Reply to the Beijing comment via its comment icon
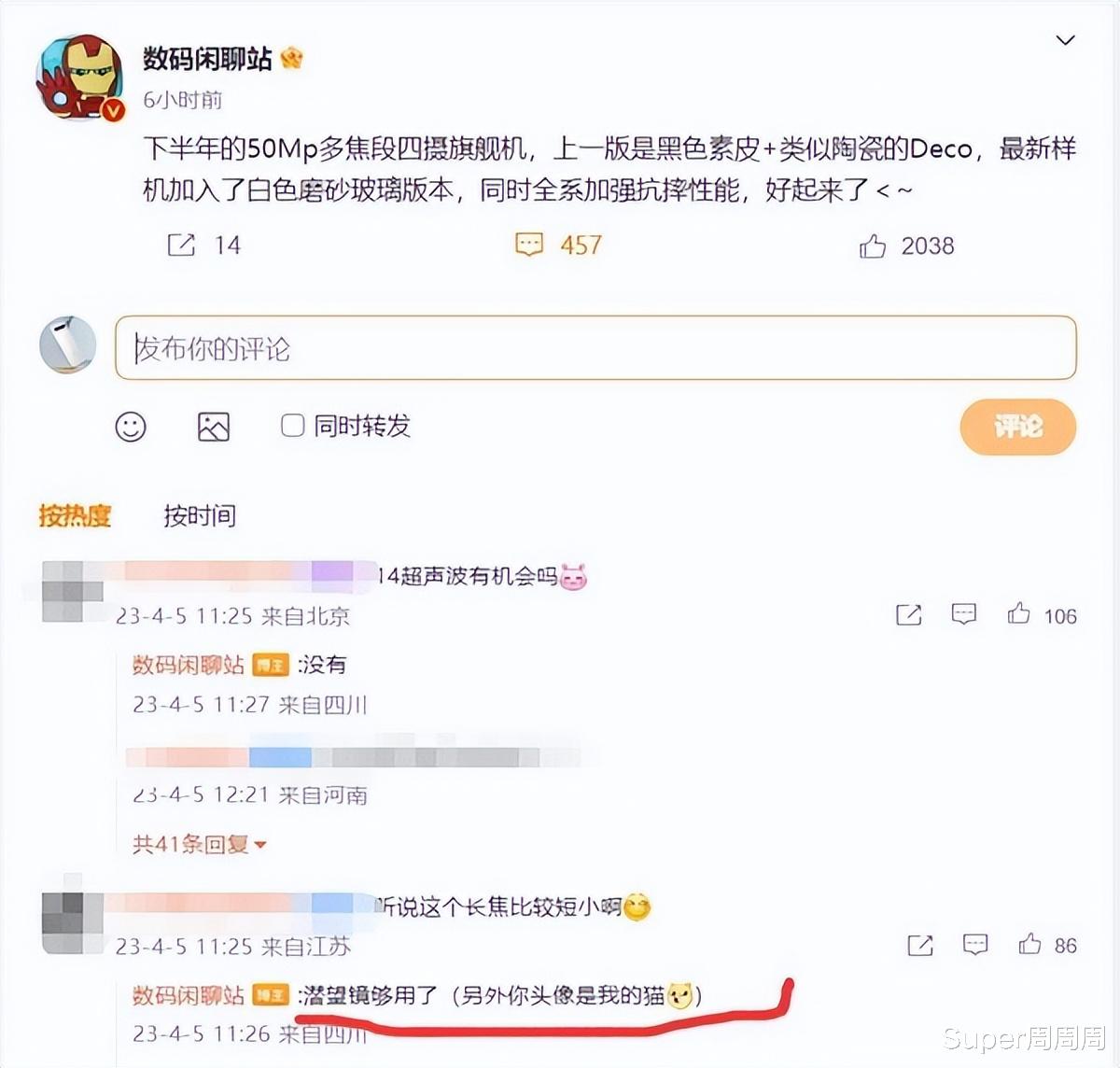1120x1068 pixels. coord(964,613)
